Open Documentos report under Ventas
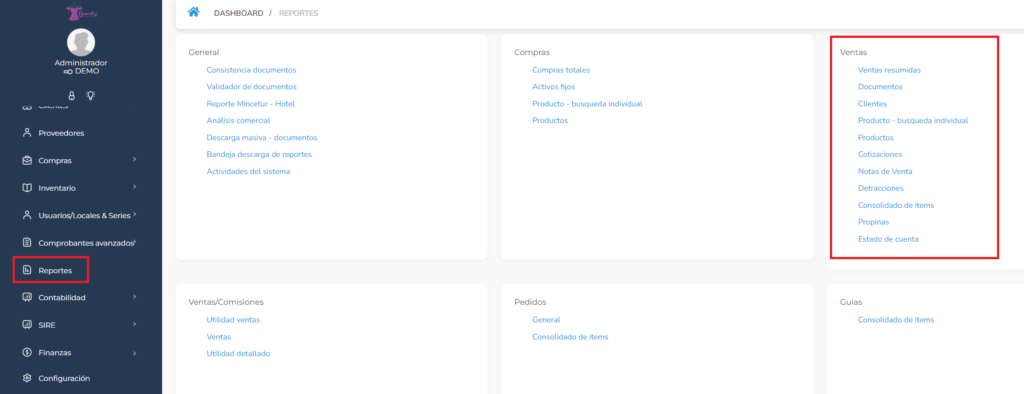1024x394 pixels. click(880, 86)
